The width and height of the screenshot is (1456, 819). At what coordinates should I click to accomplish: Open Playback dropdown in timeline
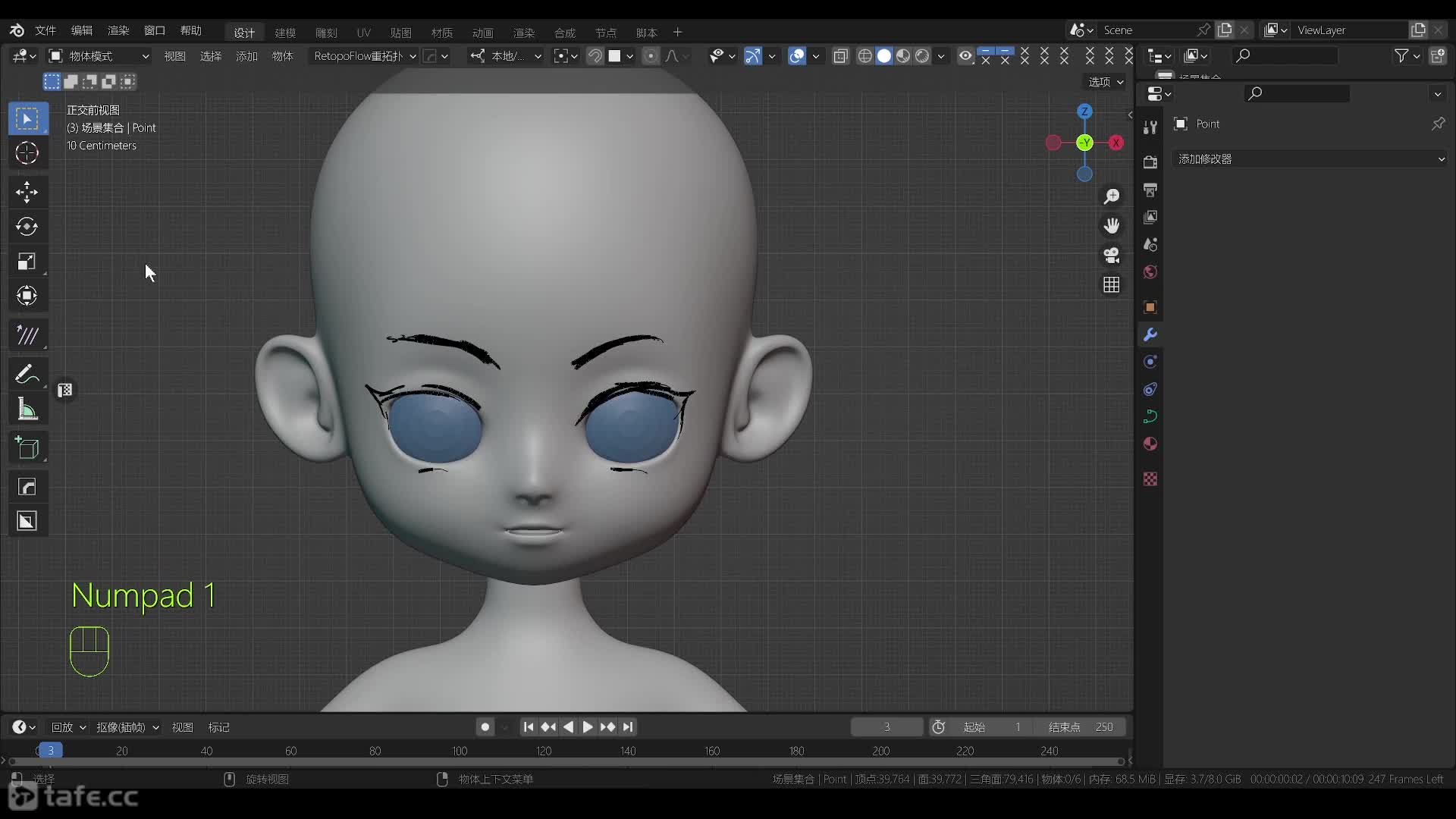(68, 727)
